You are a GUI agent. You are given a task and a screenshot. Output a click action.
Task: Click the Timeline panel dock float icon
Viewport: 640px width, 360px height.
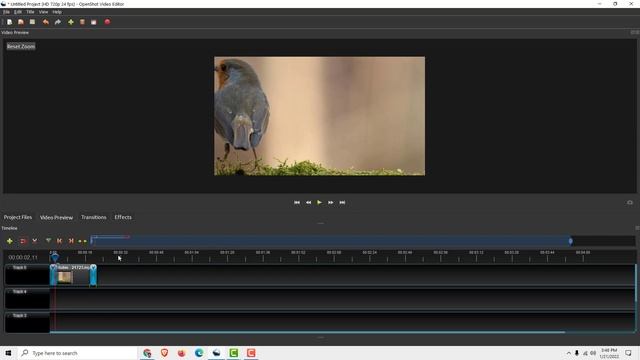pyautogui.click(x=637, y=228)
